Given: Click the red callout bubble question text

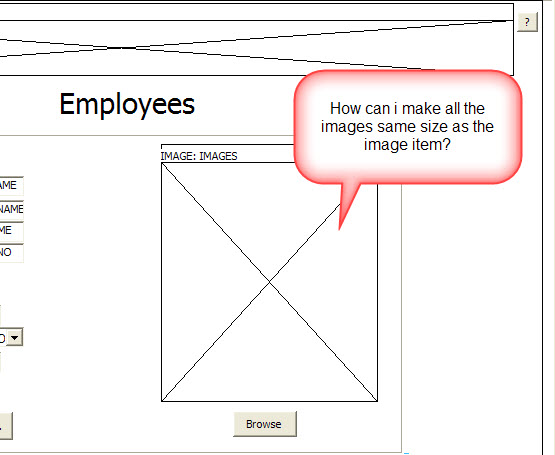Looking at the screenshot, I should coord(407,126).
